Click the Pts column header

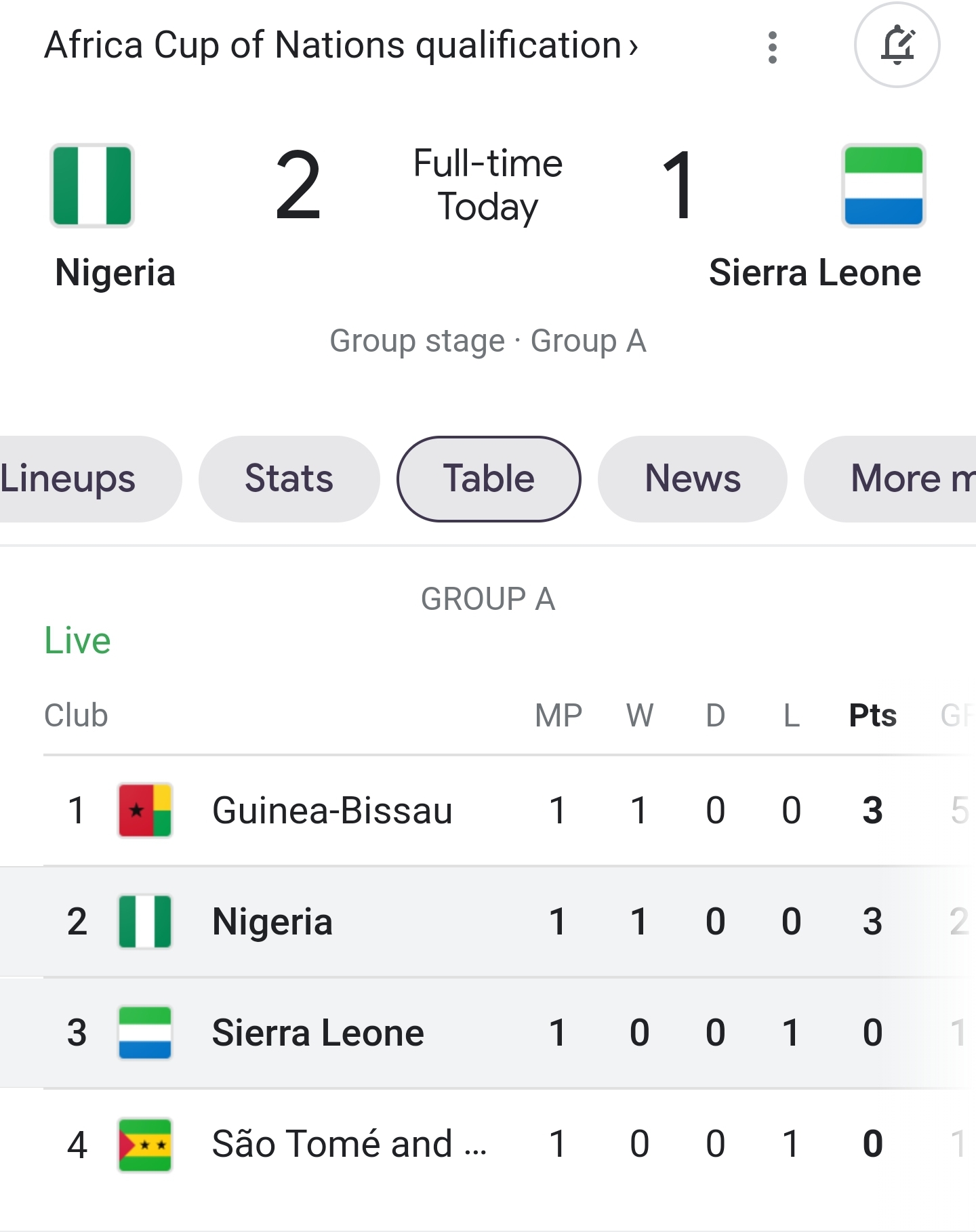872,716
